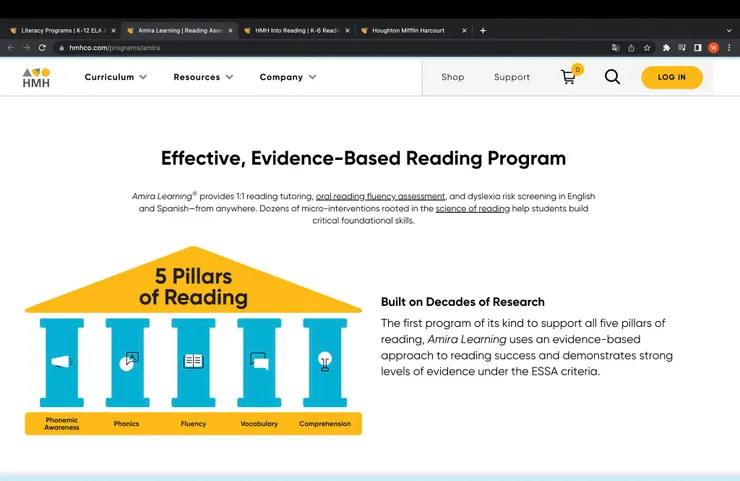Open the media control playlist icon

(x=682, y=48)
